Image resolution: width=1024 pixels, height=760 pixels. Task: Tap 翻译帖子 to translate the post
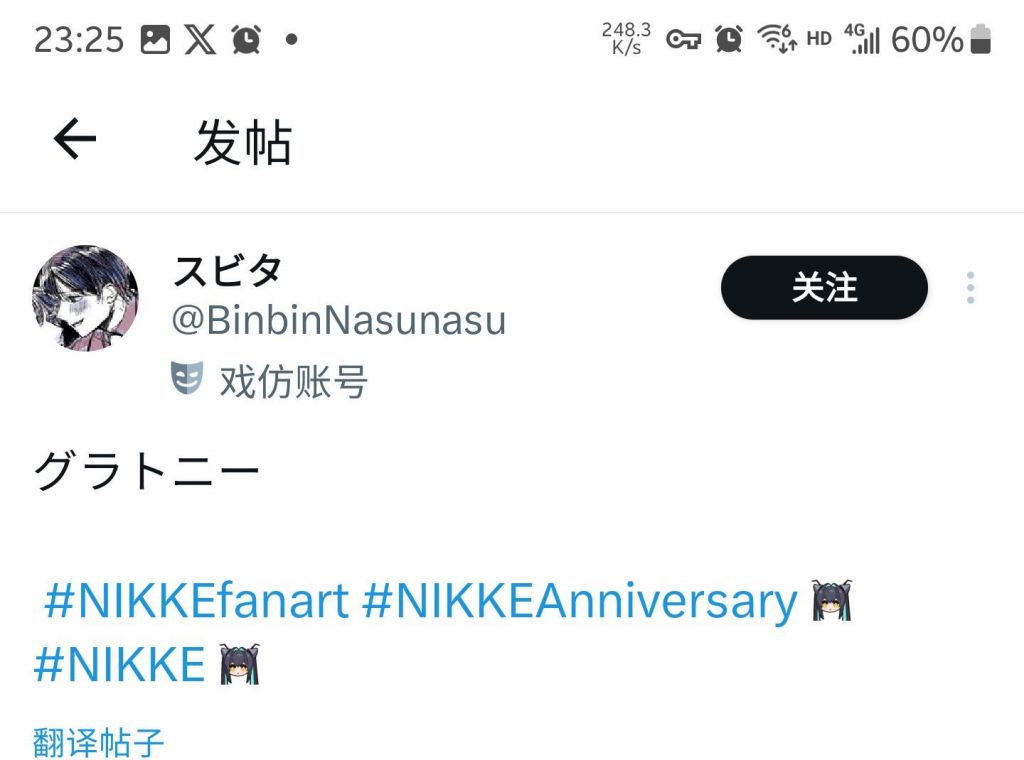[x=98, y=742]
